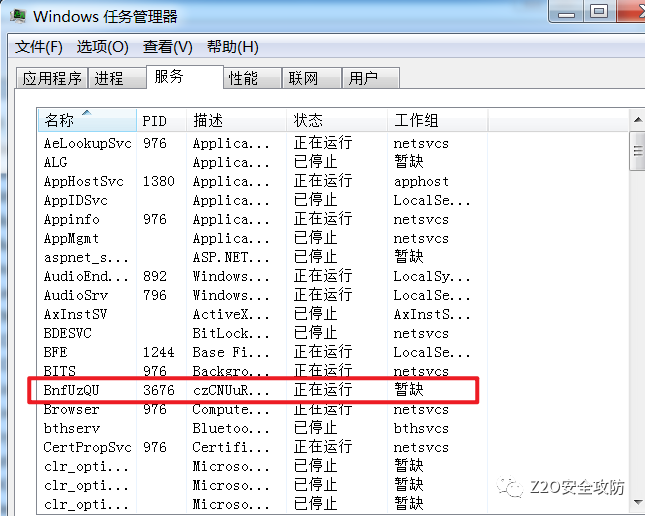Select the AudioEnd... service row
The height and width of the screenshot is (516, 645).
262,276
